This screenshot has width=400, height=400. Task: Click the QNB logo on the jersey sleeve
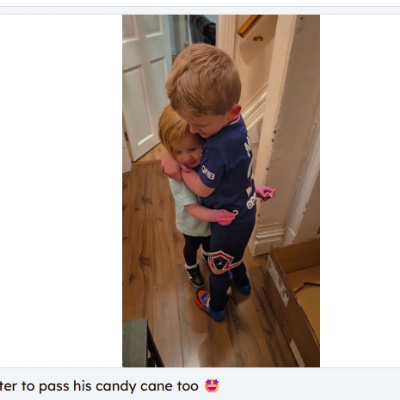click(x=208, y=173)
